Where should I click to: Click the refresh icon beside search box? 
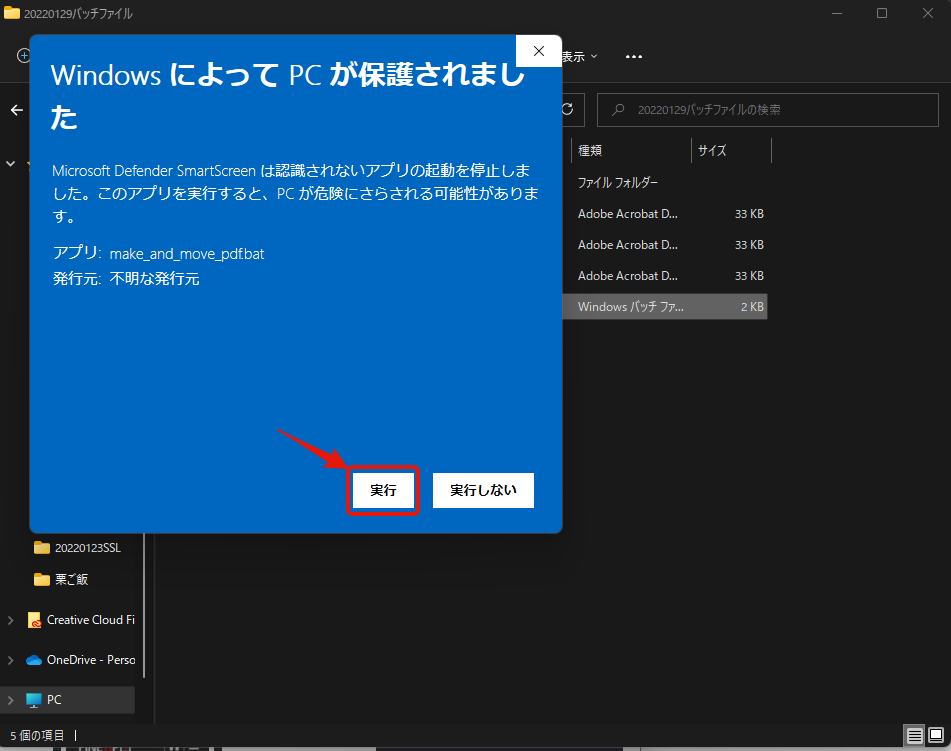point(568,109)
